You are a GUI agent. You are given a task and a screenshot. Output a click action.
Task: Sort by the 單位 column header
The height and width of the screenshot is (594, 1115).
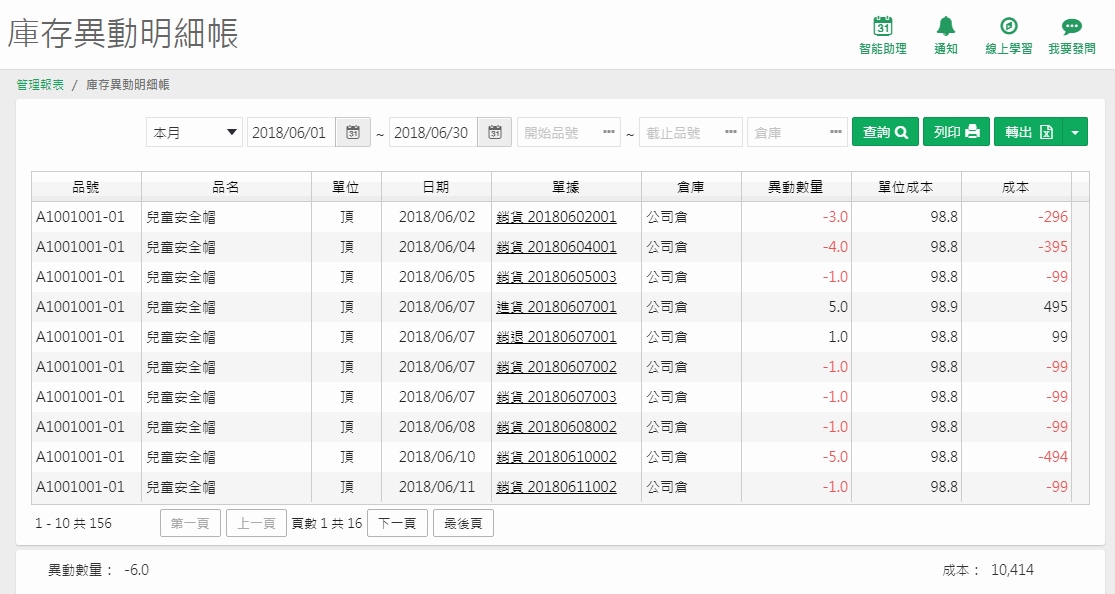346,187
